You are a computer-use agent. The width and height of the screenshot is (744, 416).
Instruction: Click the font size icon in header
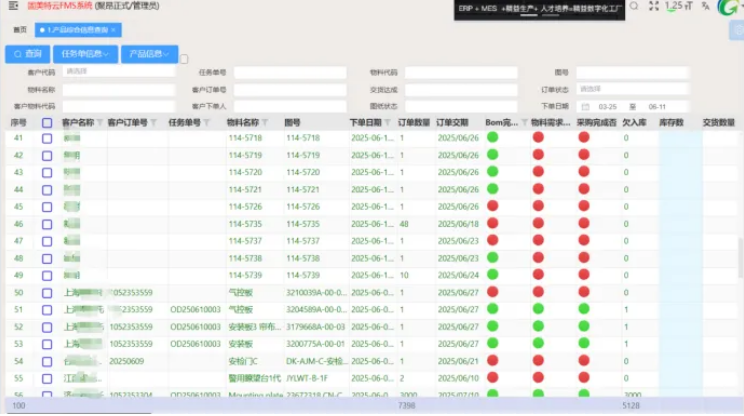[x=678, y=6]
